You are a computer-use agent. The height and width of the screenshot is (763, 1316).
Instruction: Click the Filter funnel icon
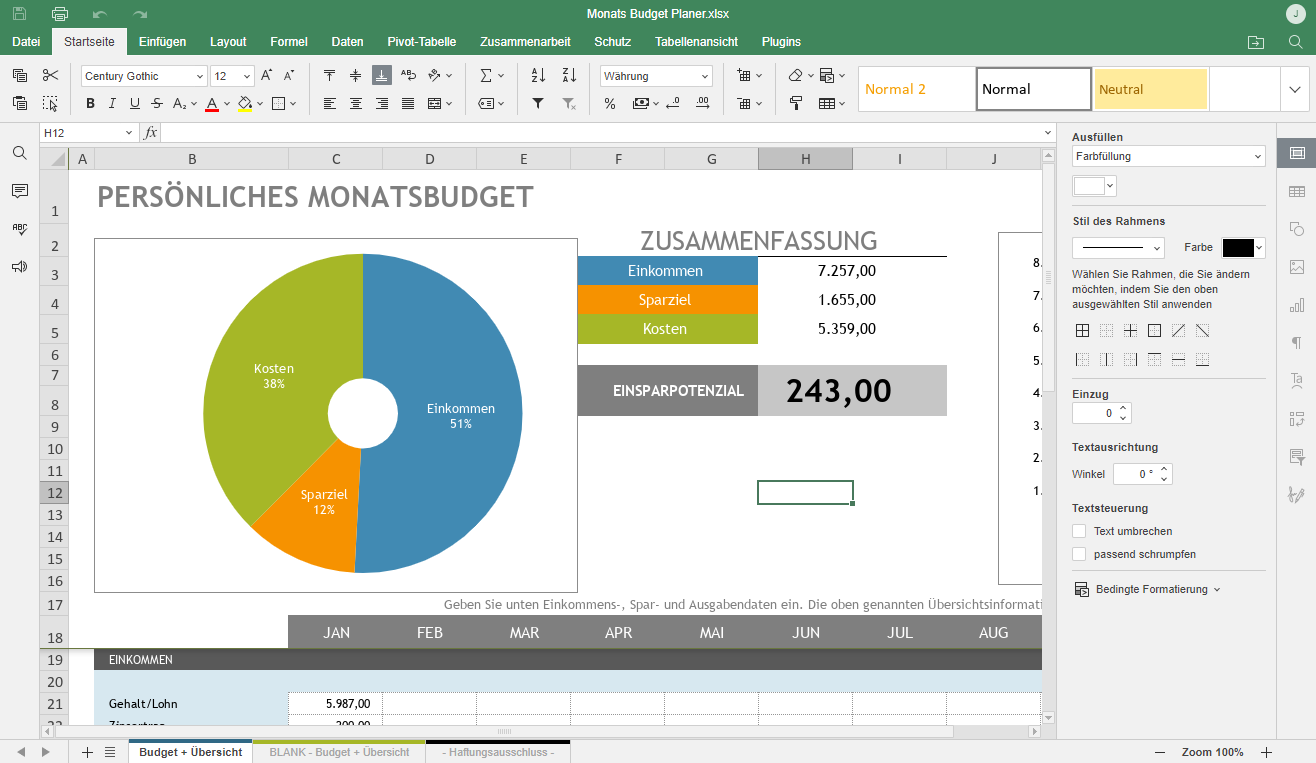[x=538, y=103]
